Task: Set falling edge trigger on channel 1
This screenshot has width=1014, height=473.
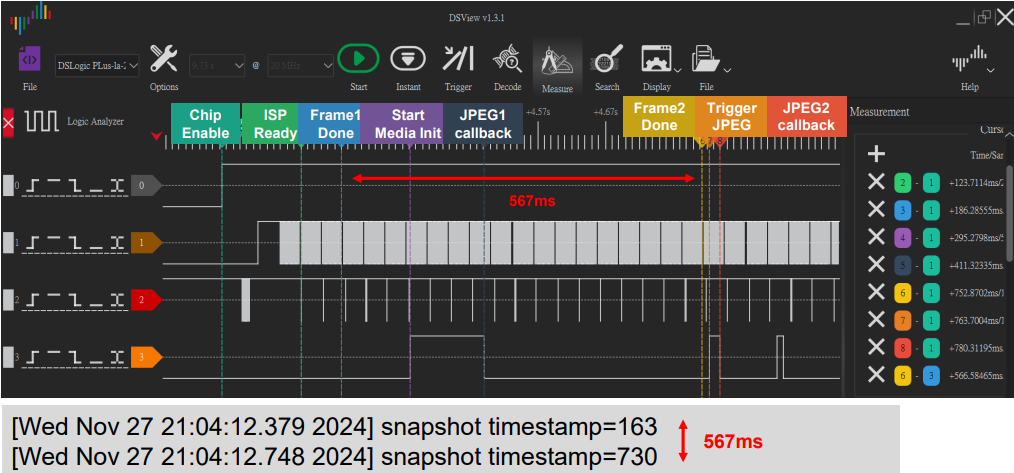Action: (x=78, y=242)
